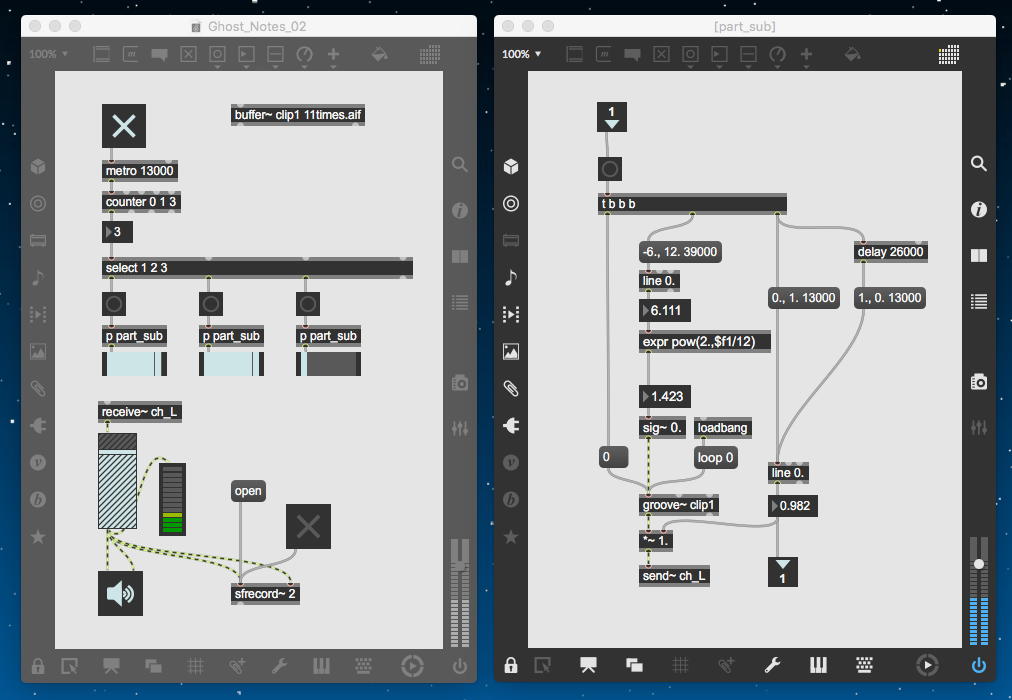This screenshot has height=700, width=1012.
Task: Toggle the X toggle above metro 13000
Action: point(123,126)
